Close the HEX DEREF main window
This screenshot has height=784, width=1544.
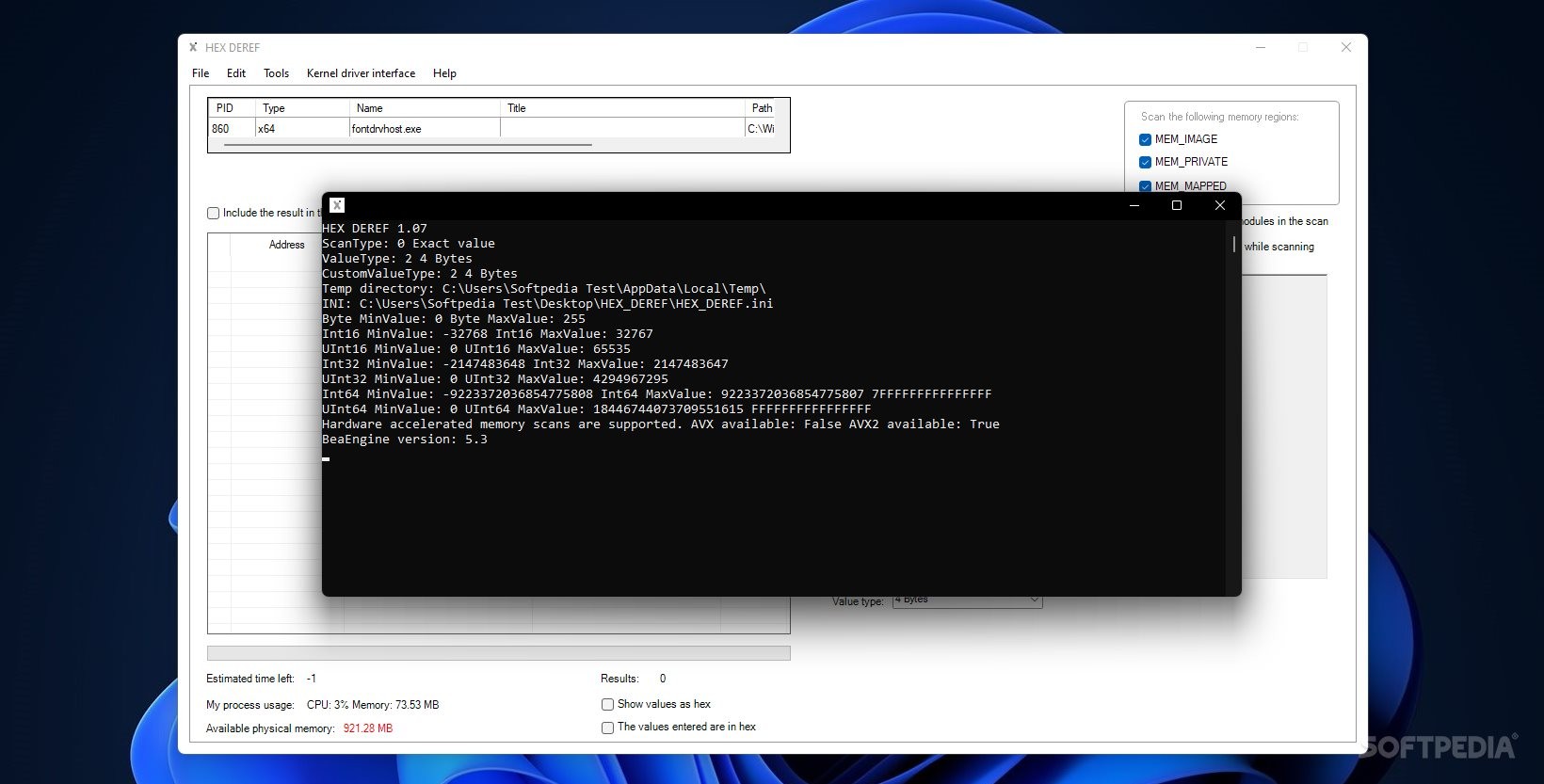1346,47
